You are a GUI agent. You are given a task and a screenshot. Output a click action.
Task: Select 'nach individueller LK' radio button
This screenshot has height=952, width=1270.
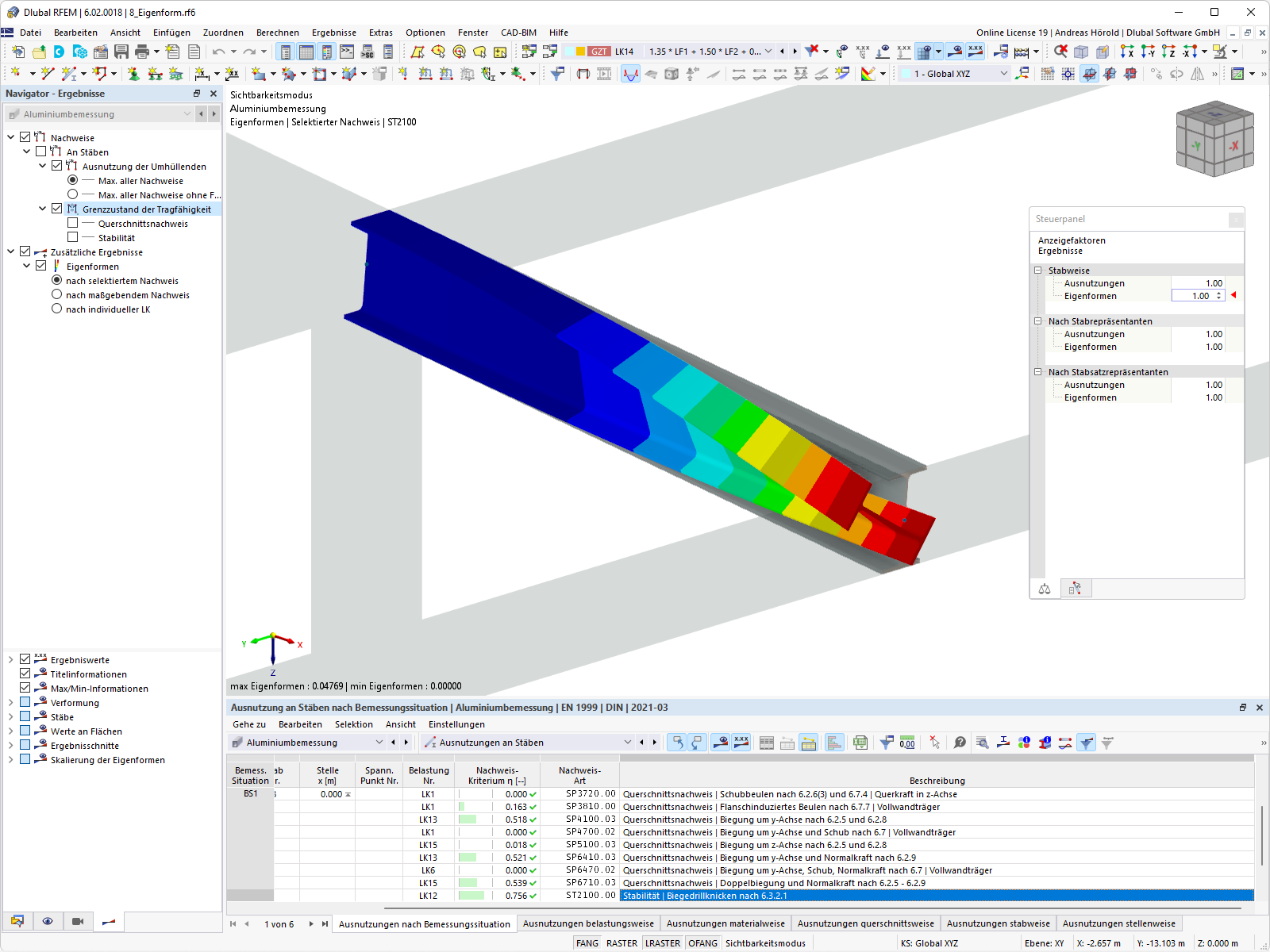(x=57, y=309)
